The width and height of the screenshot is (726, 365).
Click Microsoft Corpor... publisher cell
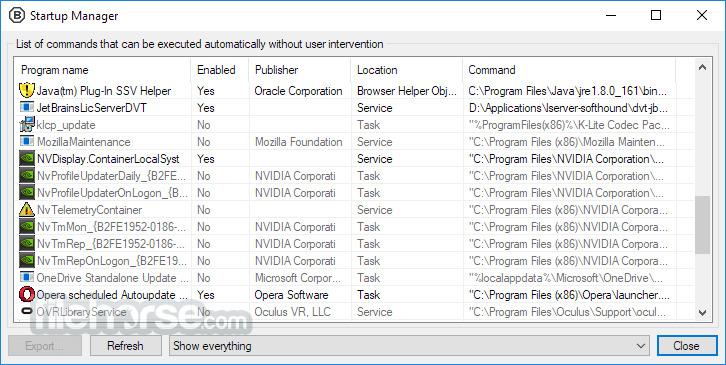coord(298,278)
